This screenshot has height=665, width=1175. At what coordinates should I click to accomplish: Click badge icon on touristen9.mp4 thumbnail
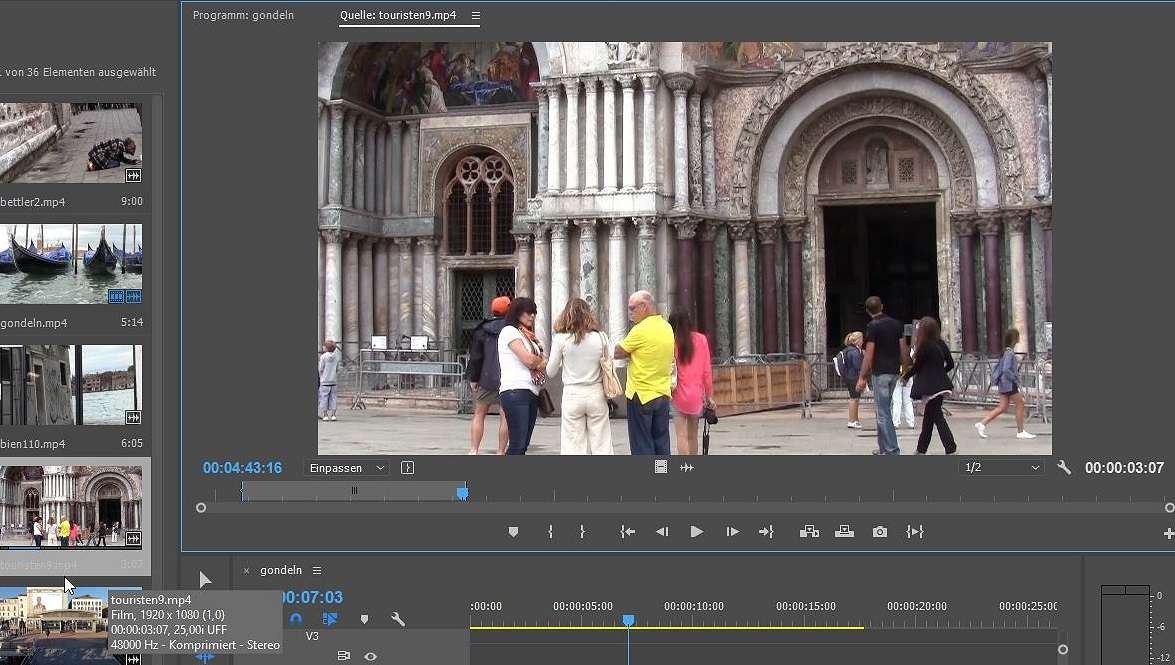click(x=133, y=538)
